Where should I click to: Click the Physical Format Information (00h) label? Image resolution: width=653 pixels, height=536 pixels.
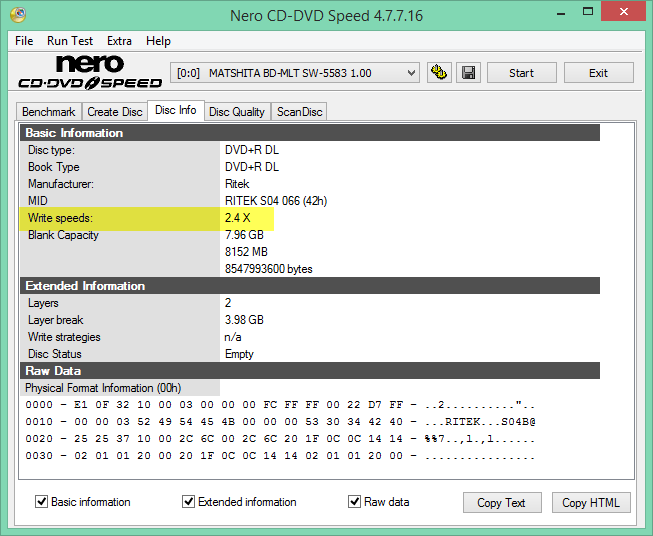[103, 388]
